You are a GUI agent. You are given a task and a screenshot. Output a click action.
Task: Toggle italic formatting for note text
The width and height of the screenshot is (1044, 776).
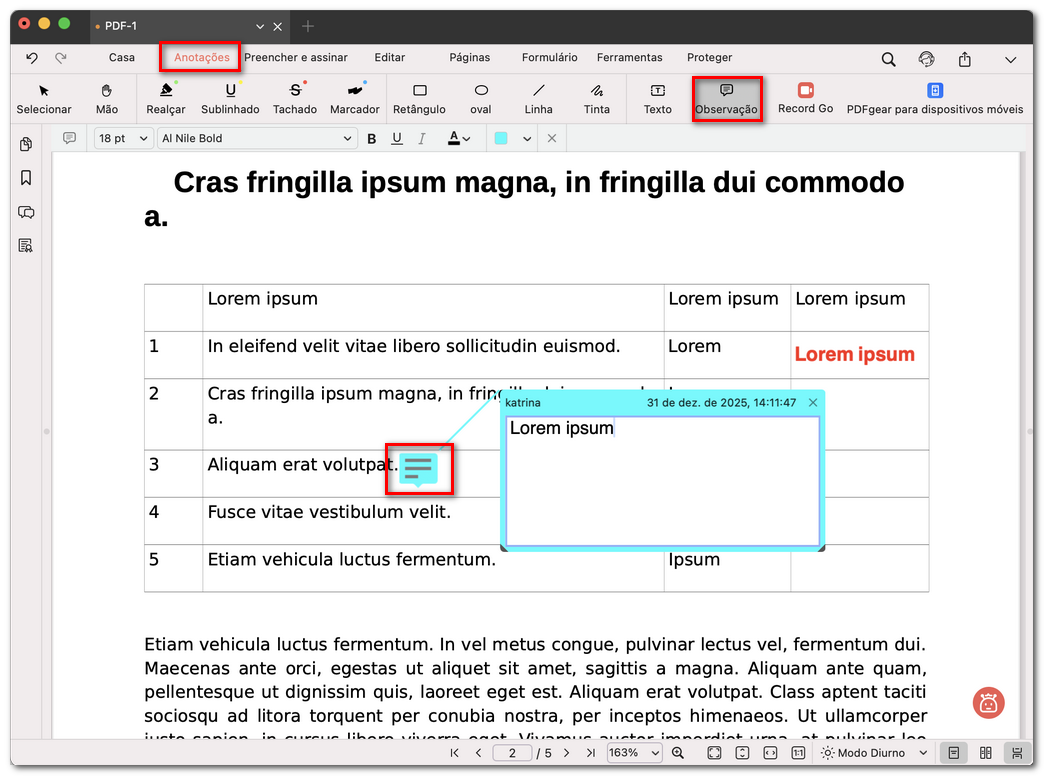point(422,138)
